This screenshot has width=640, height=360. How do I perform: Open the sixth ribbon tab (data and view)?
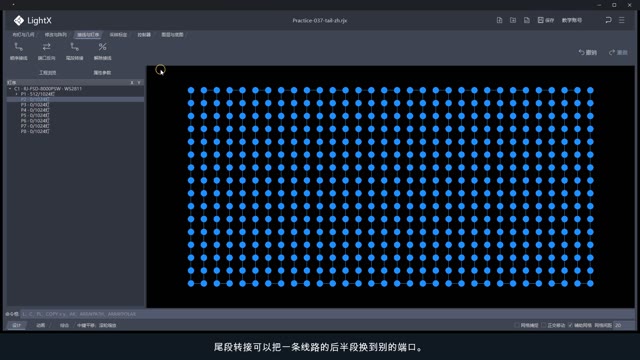[x=172, y=35]
